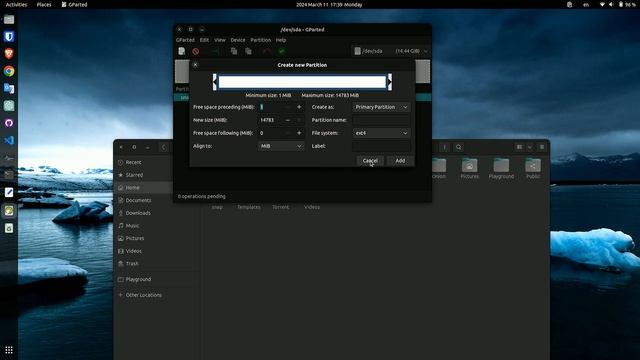Click the red Delete partition toolbar icon
The width and height of the screenshot is (640, 360).
(196, 51)
